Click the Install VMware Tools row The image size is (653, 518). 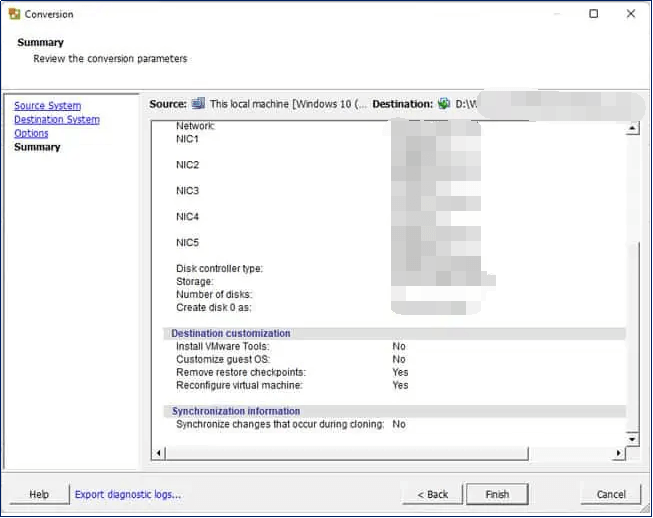pyautogui.click(x=291, y=346)
